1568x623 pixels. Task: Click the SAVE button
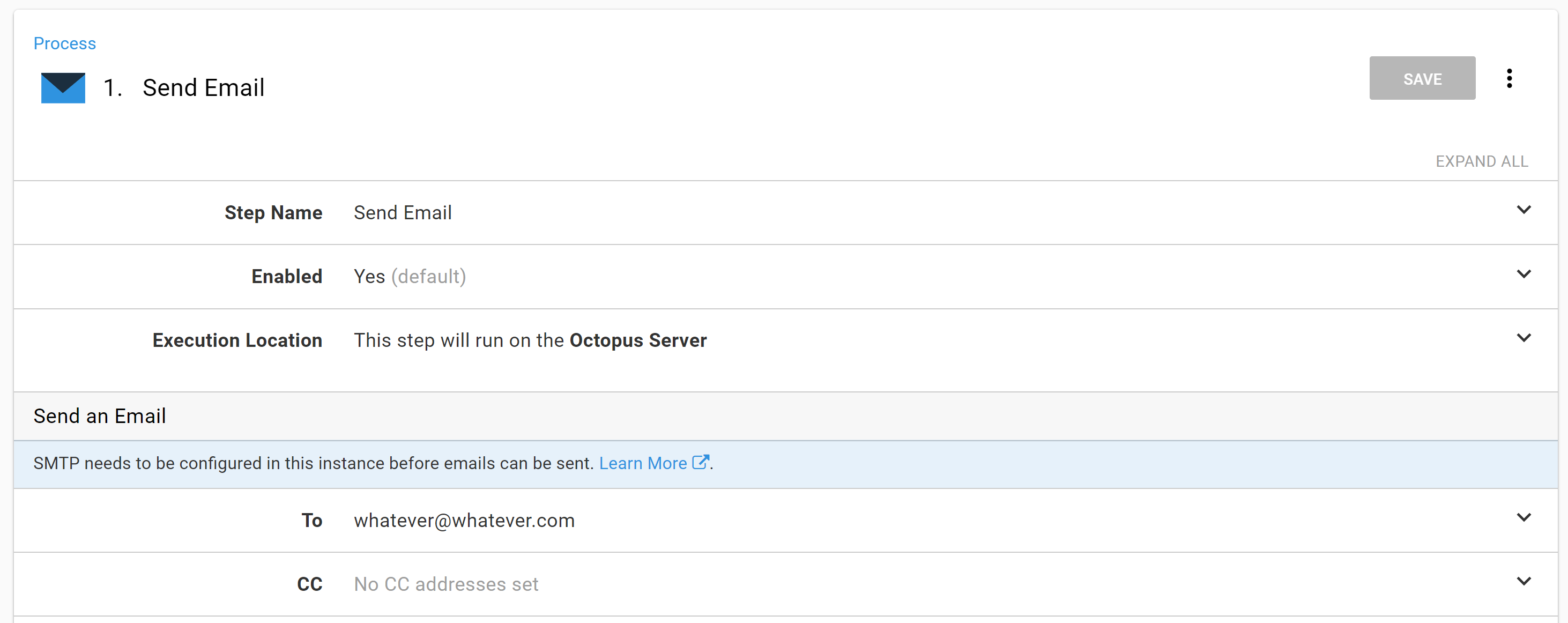coord(1423,78)
